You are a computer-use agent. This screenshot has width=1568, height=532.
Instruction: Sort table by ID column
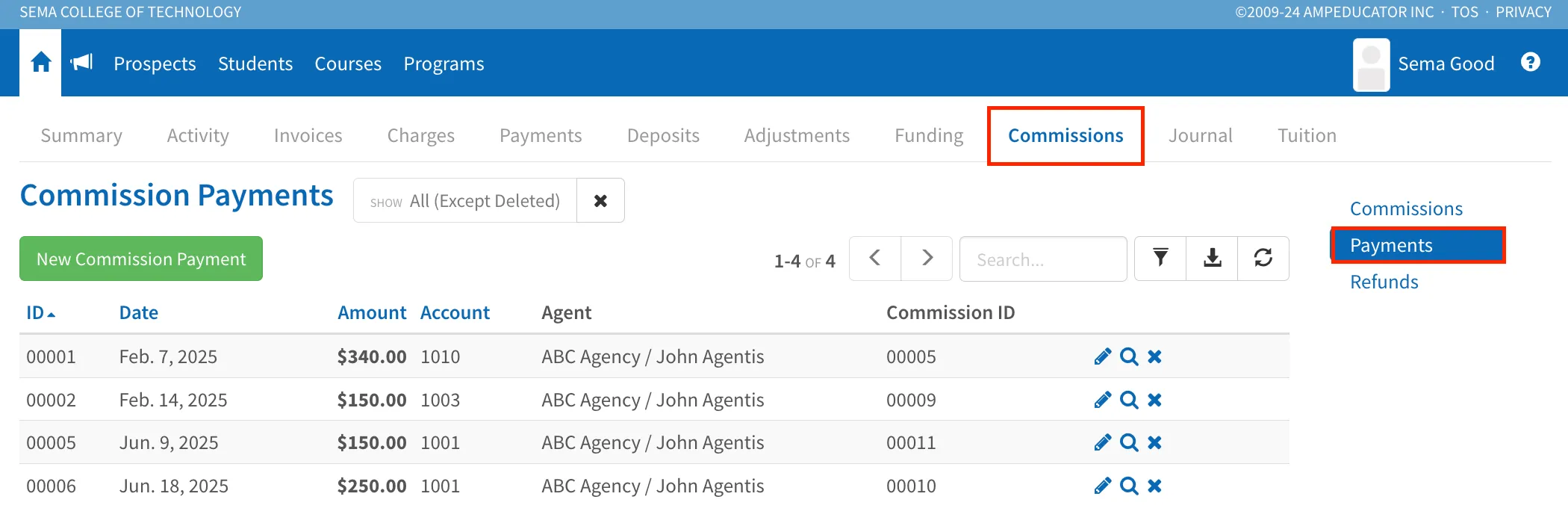(40, 312)
